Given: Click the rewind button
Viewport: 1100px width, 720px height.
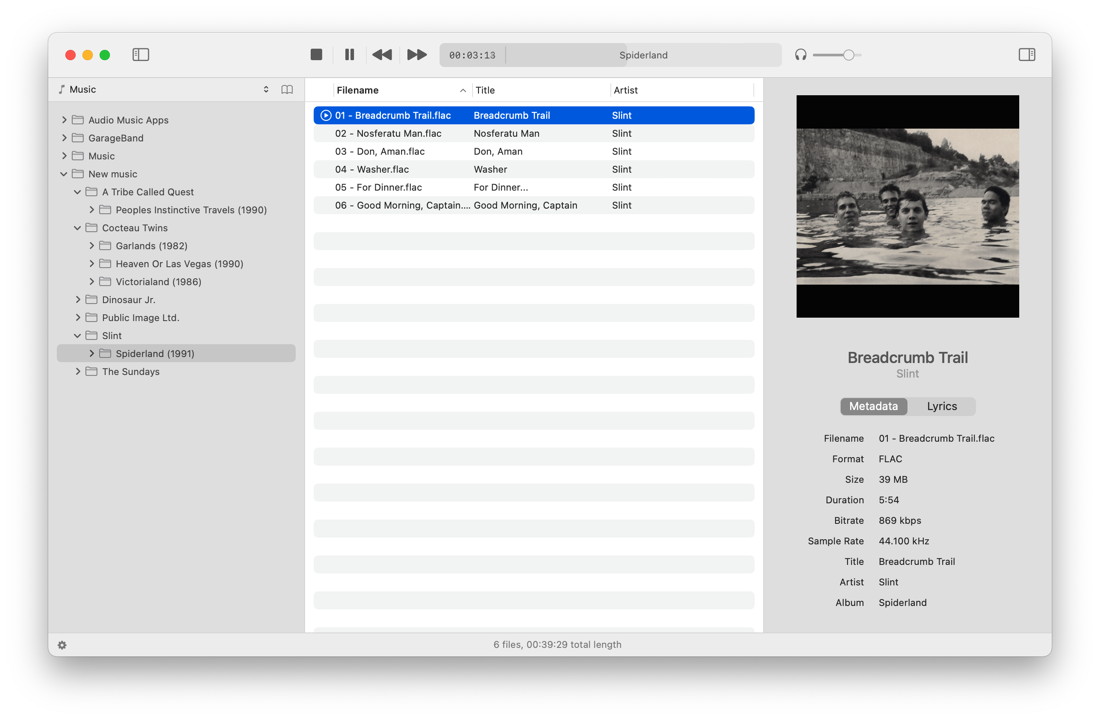Looking at the screenshot, I should pos(382,55).
